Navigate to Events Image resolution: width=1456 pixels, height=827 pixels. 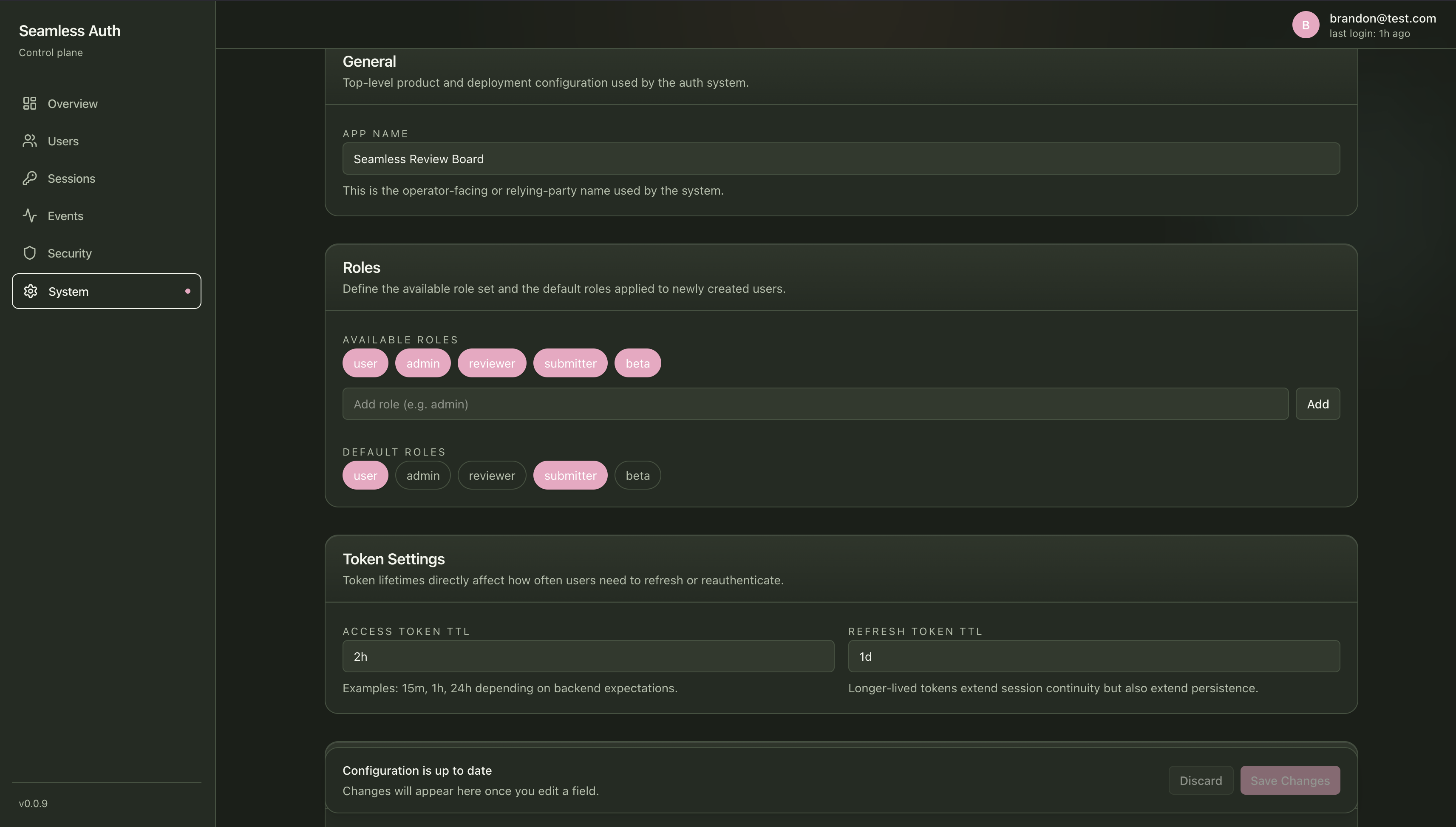tap(65, 216)
